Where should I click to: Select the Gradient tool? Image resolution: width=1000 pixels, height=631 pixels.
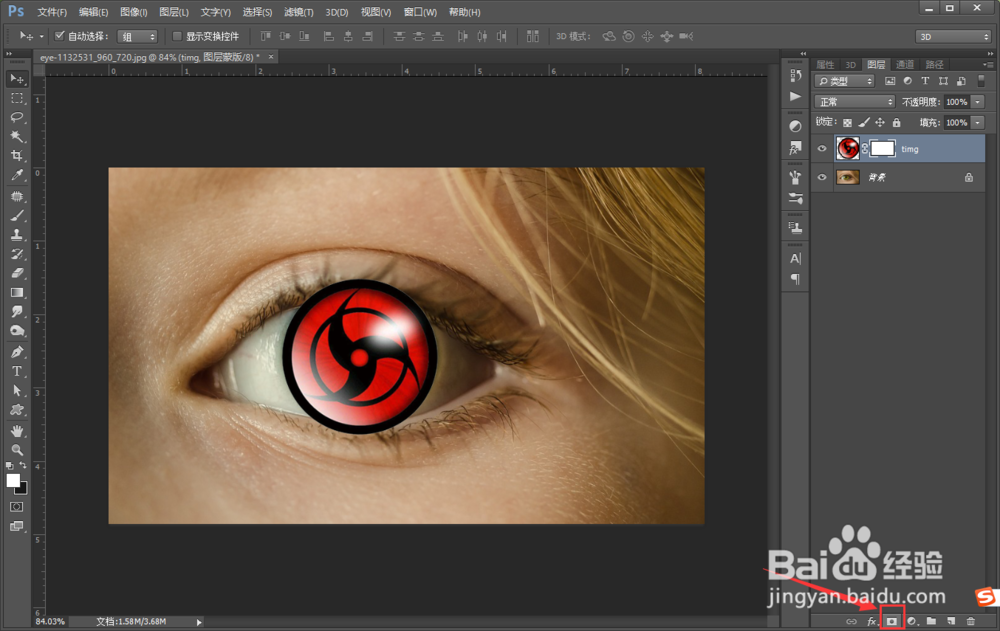pyautogui.click(x=17, y=293)
